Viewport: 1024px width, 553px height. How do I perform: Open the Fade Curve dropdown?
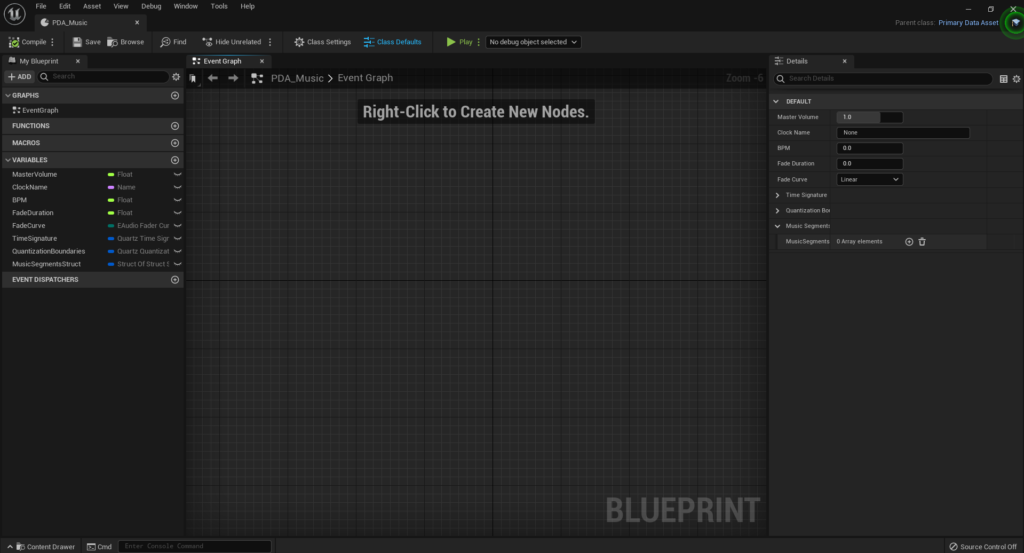tap(869, 179)
